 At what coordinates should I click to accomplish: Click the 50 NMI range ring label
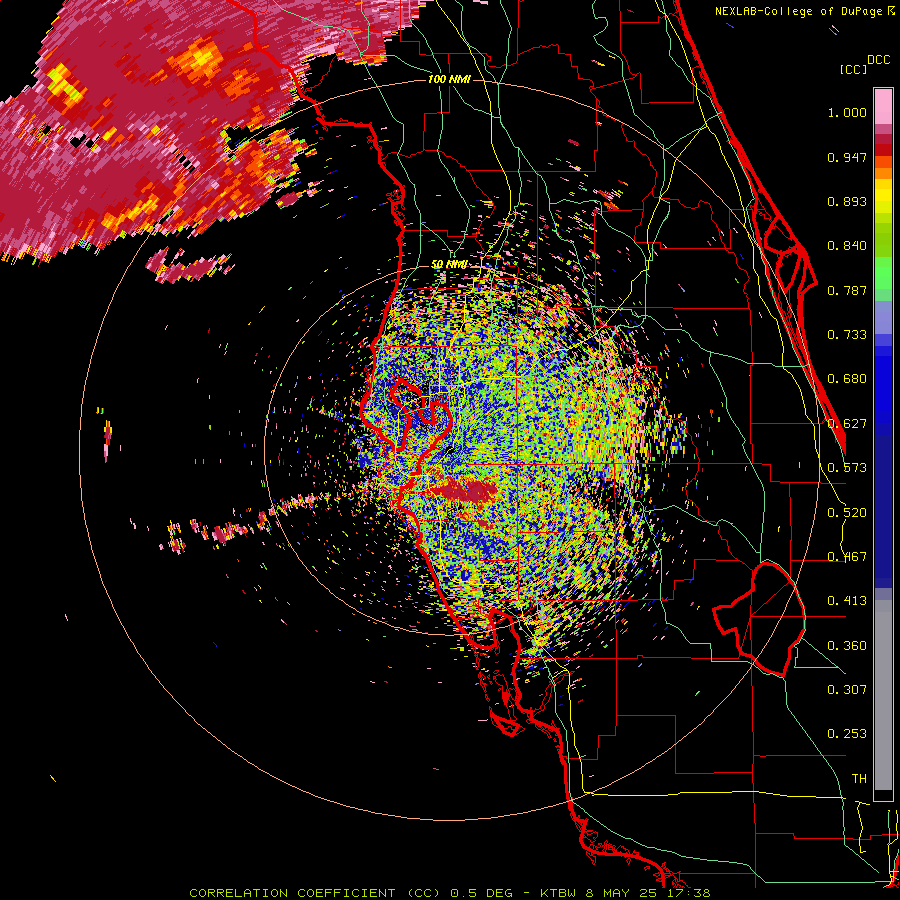[449, 264]
